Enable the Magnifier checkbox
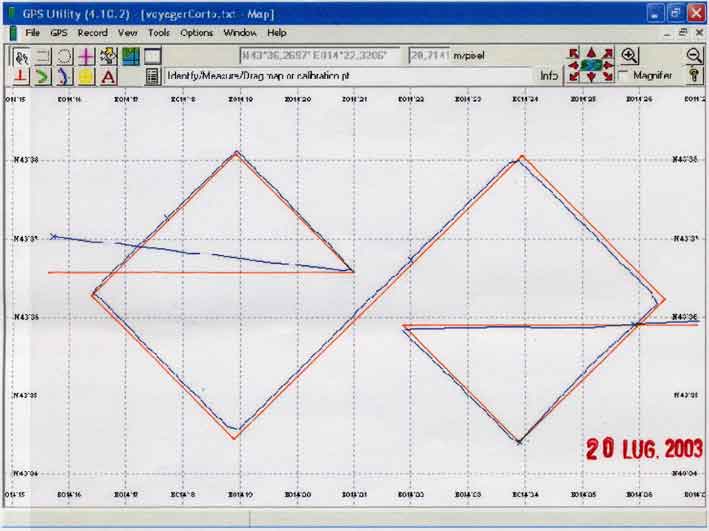The width and height of the screenshot is (709, 531). point(624,76)
